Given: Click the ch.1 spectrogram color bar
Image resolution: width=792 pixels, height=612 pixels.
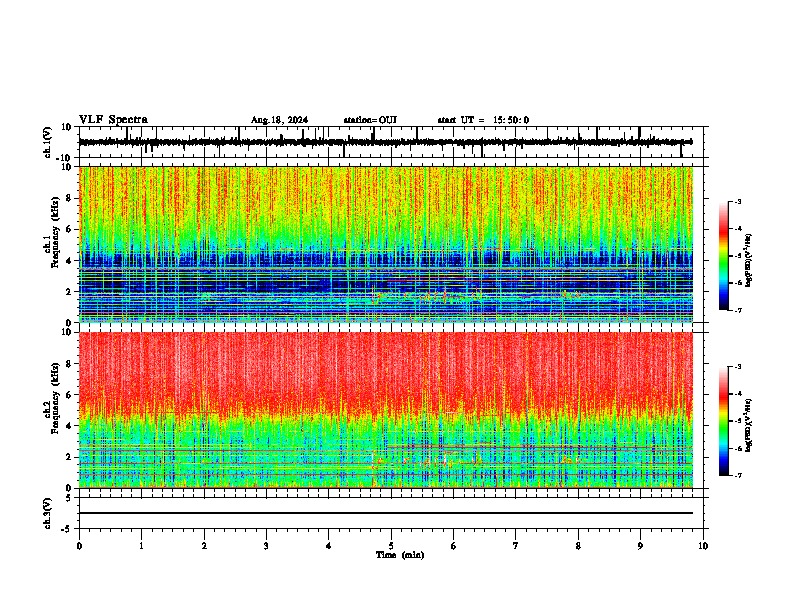Looking at the screenshot, I should click(723, 256).
